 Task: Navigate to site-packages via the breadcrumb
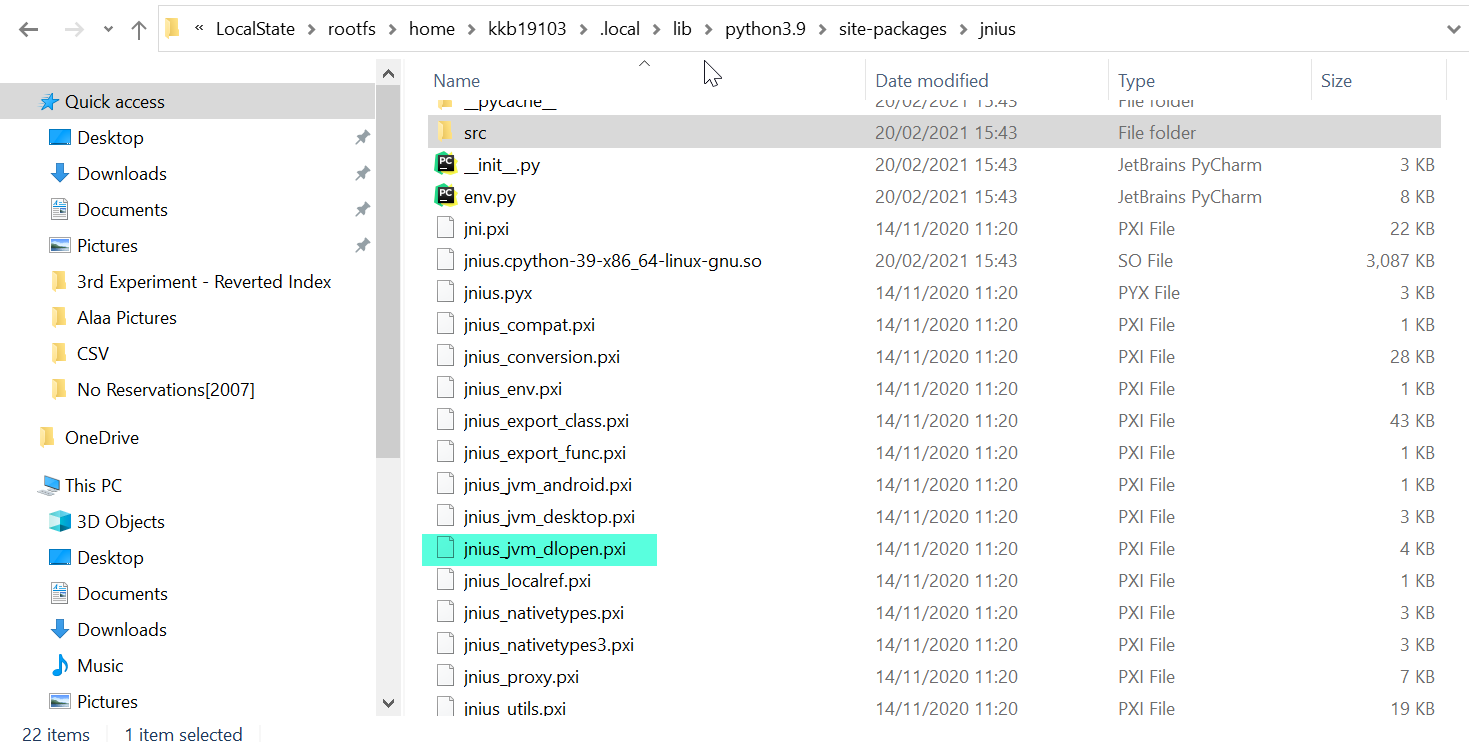892,29
